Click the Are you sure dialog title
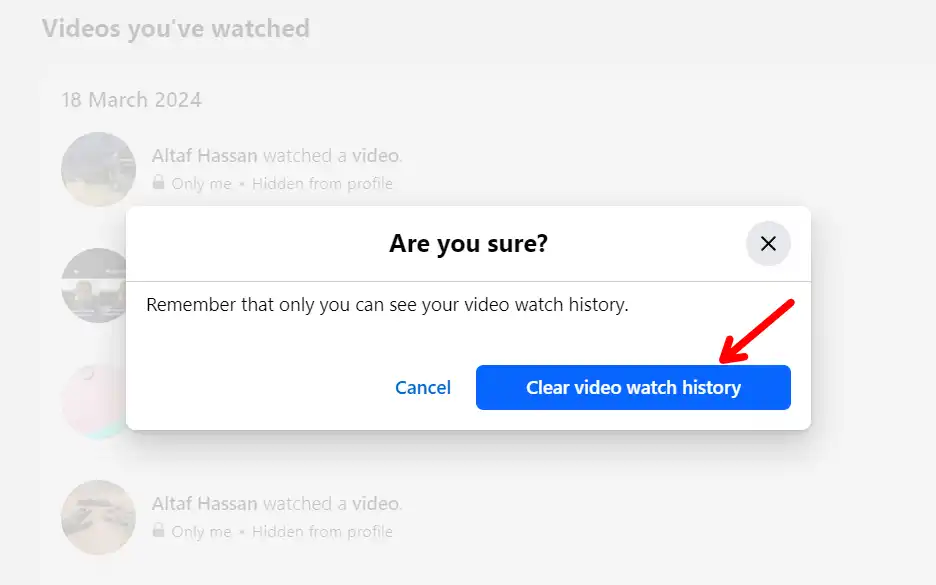This screenshot has width=936, height=585. click(467, 243)
